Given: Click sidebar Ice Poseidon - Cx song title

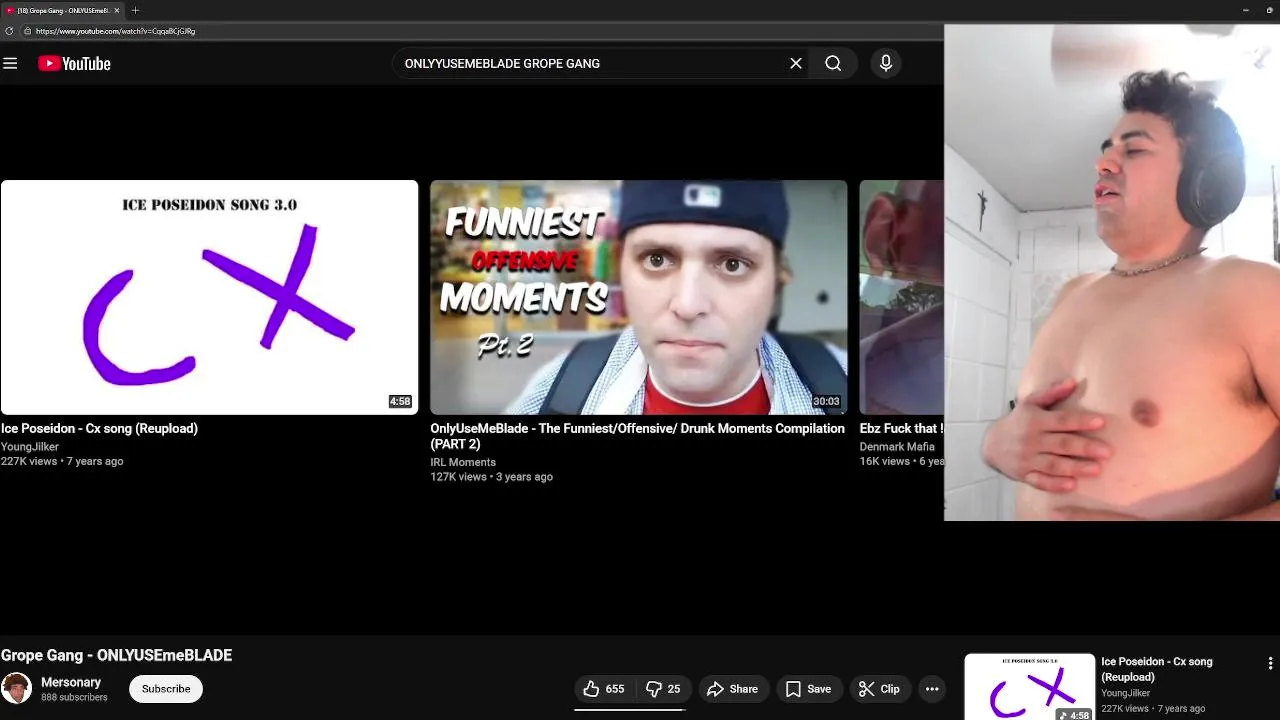Looking at the screenshot, I should pyautogui.click(x=1157, y=669).
